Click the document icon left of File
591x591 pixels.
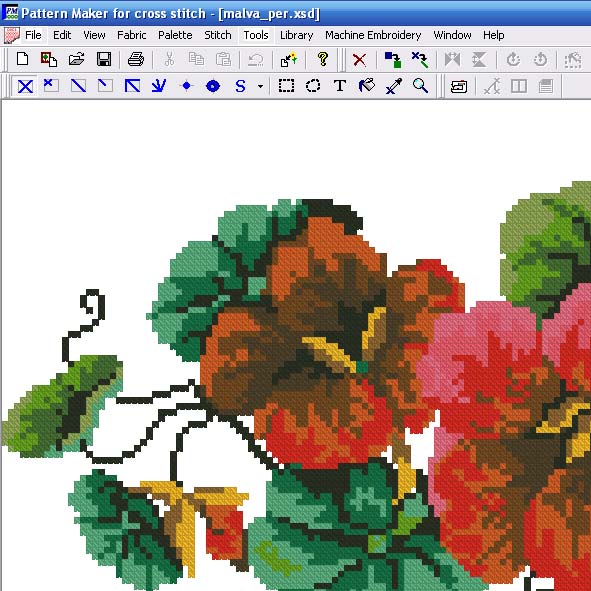pyautogui.click(x=11, y=35)
